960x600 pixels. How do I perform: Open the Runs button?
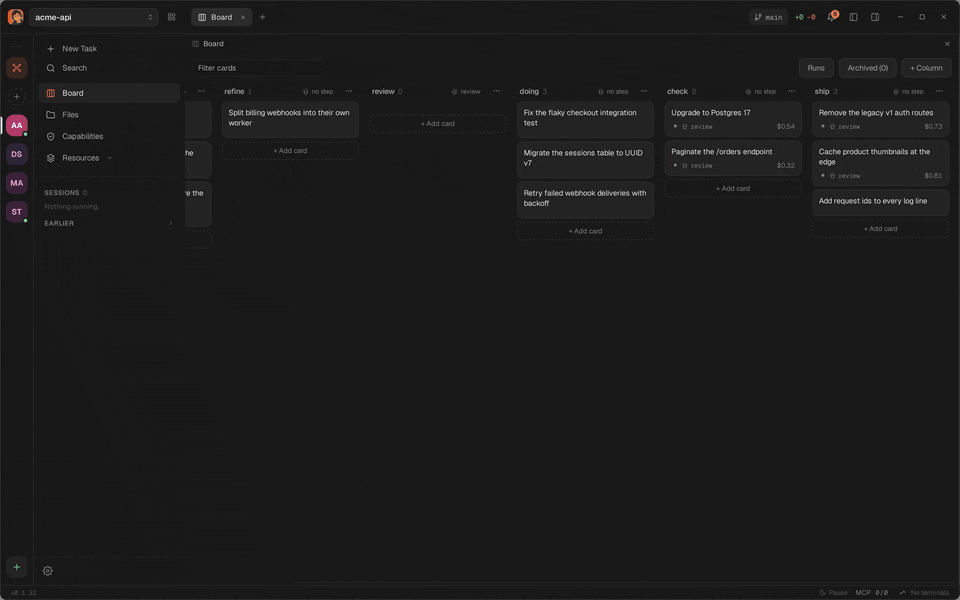coord(816,68)
